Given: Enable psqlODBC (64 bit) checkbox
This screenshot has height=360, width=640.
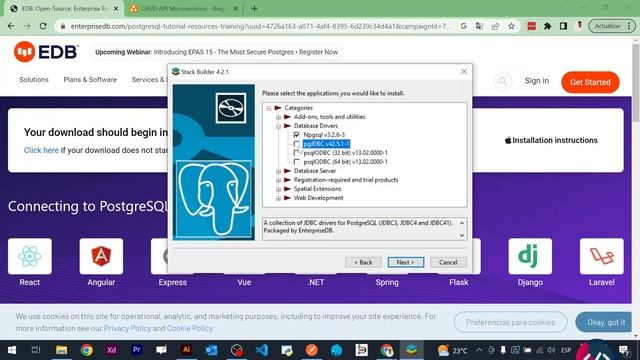Looking at the screenshot, I should 297,162.
